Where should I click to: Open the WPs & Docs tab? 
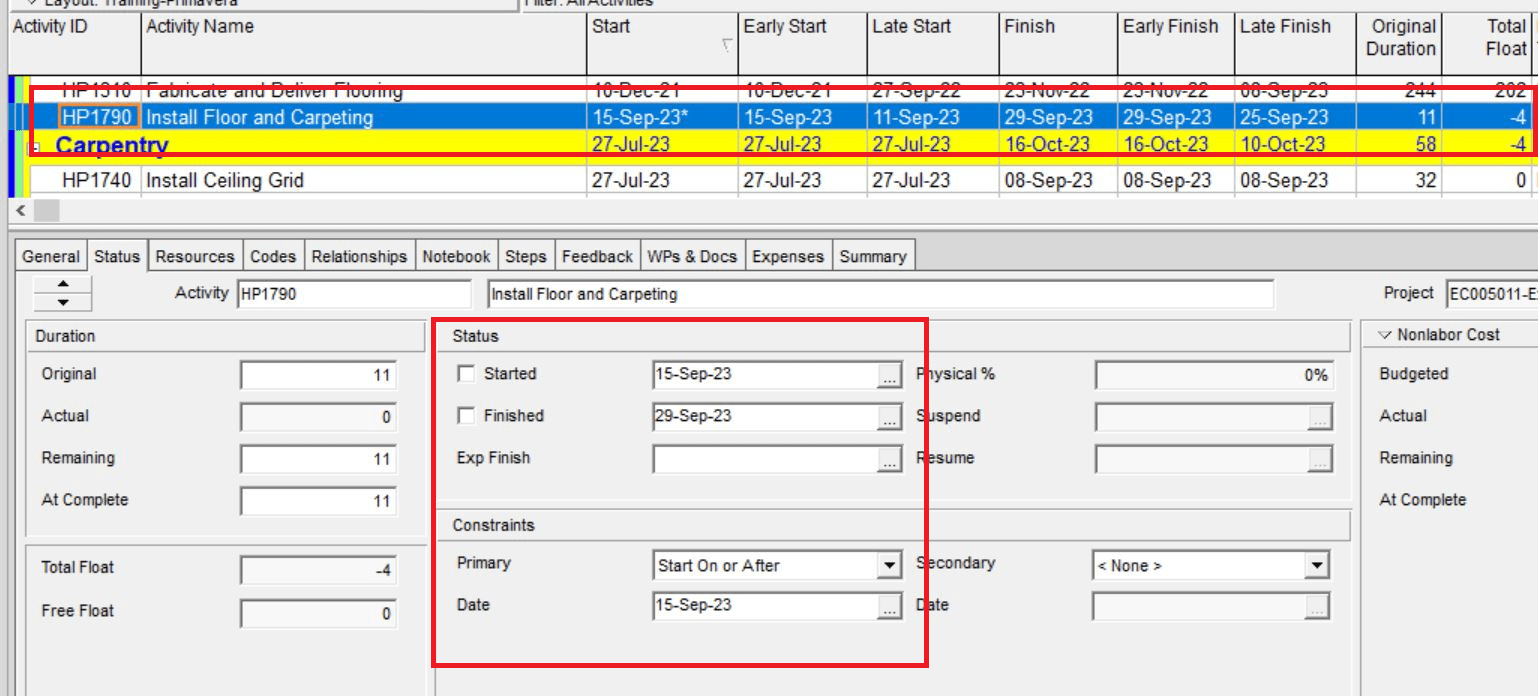[692, 257]
